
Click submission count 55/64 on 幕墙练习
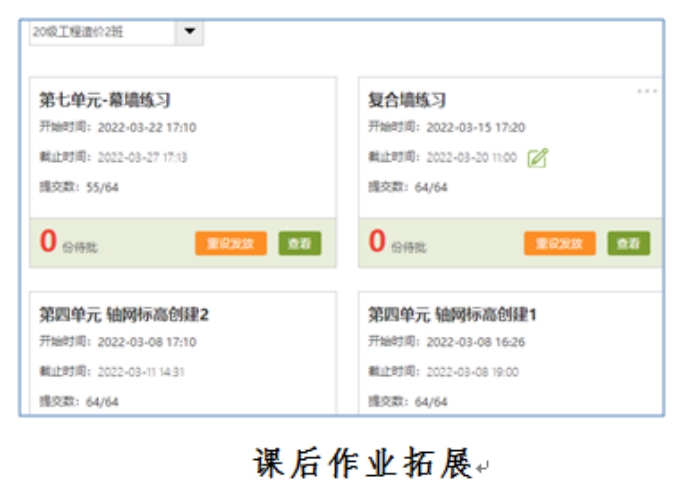[102, 187]
